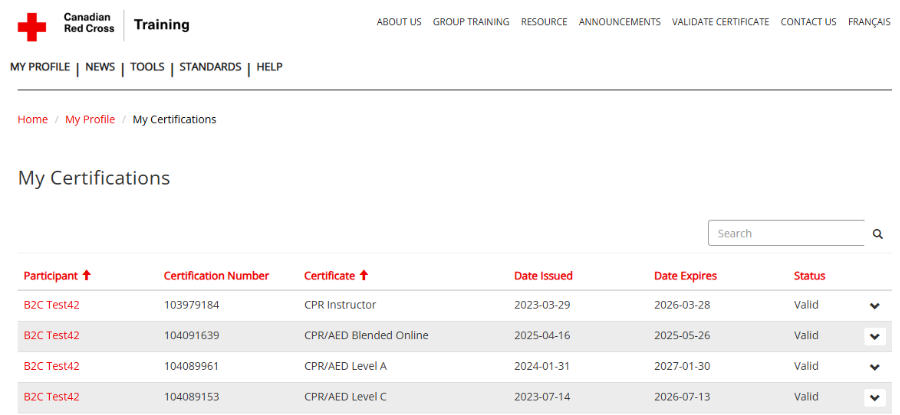This screenshot has height=415, width=900.
Task: Switch language to Français
Action: (869, 22)
